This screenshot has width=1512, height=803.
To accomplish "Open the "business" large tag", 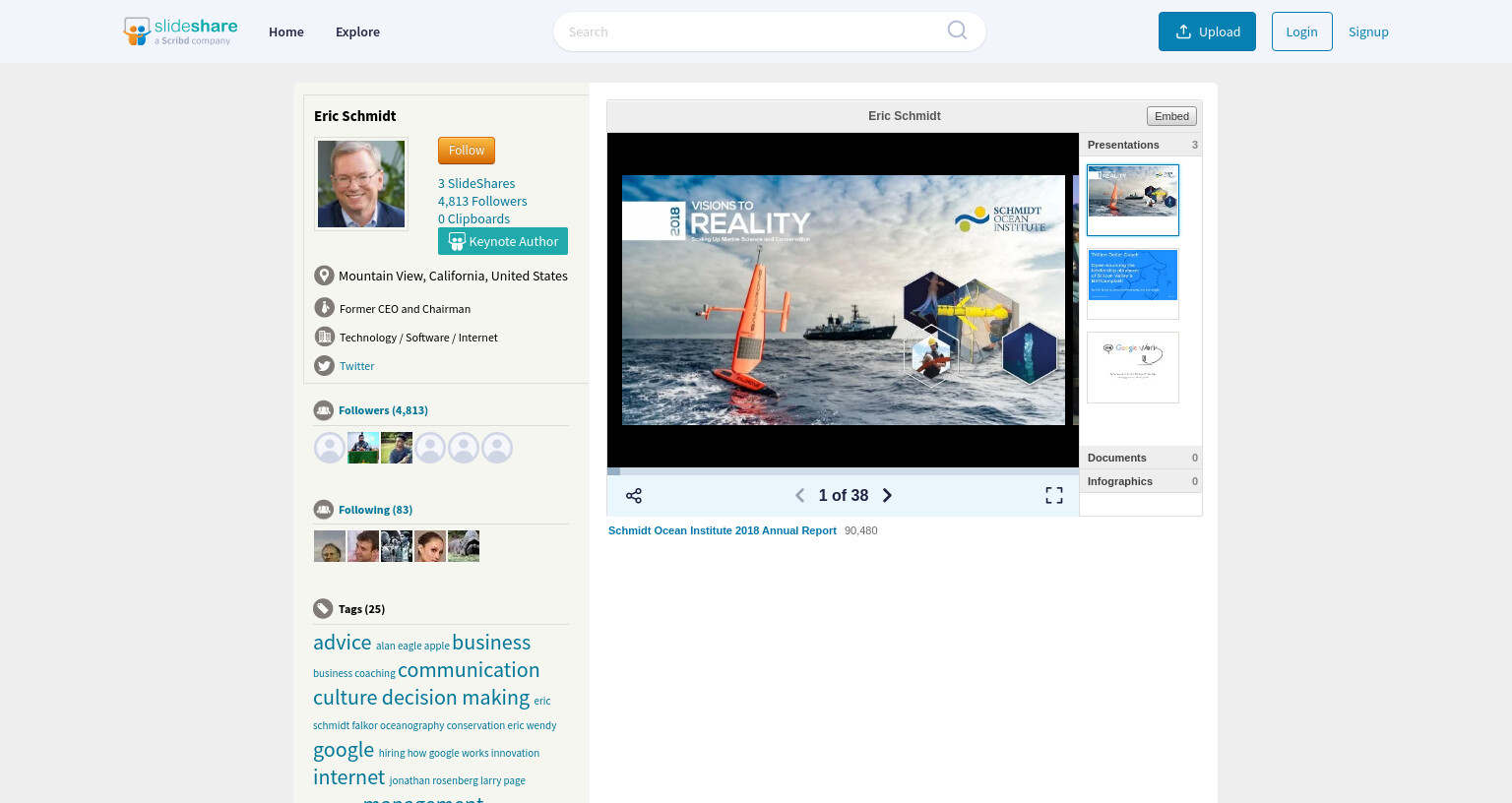I will [x=491, y=643].
